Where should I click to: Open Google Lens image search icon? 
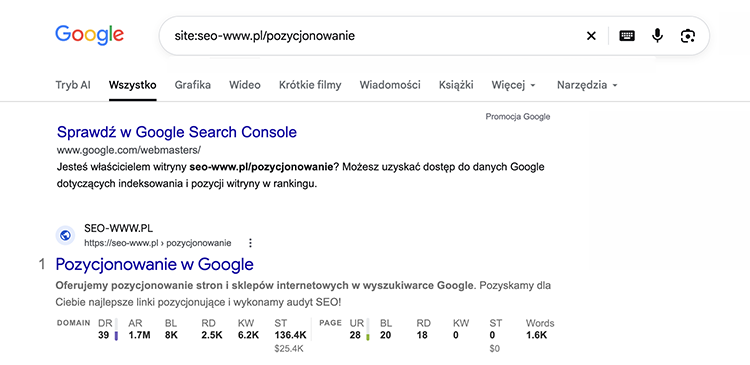(x=688, y=36)
